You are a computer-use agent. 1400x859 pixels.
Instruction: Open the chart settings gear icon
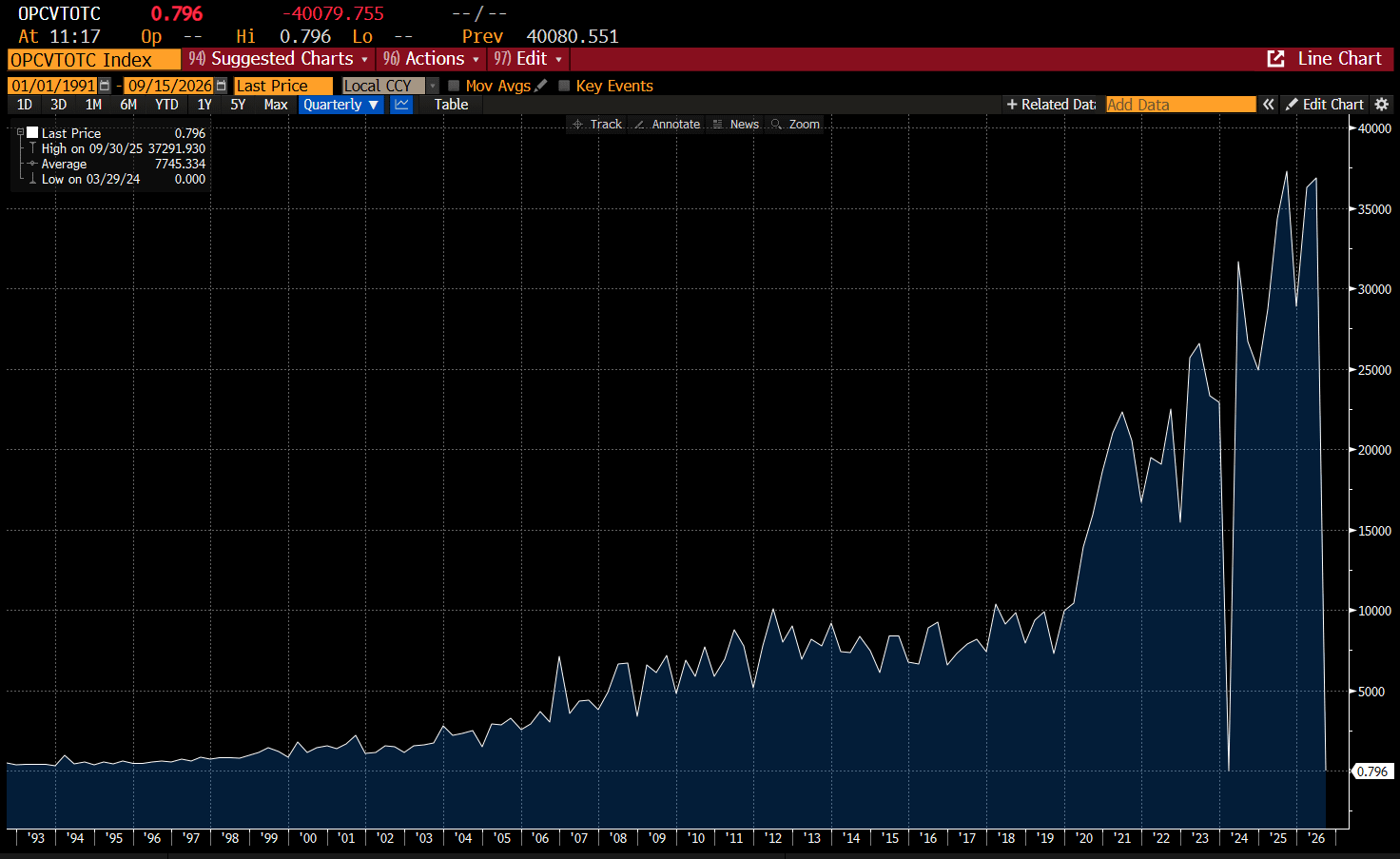[x=1382, y=105]
